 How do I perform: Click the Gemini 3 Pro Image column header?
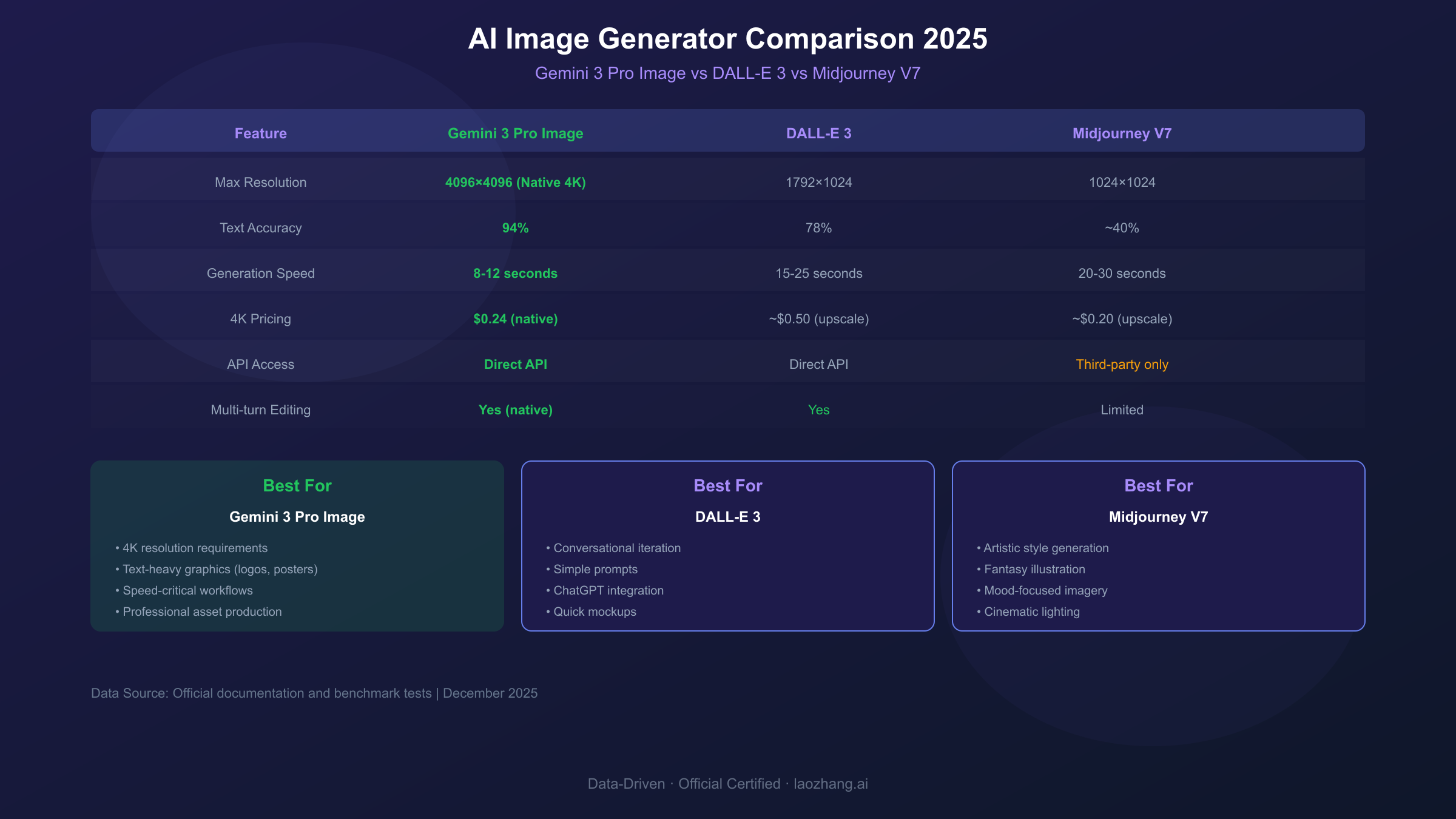click(x=515, y=133)
